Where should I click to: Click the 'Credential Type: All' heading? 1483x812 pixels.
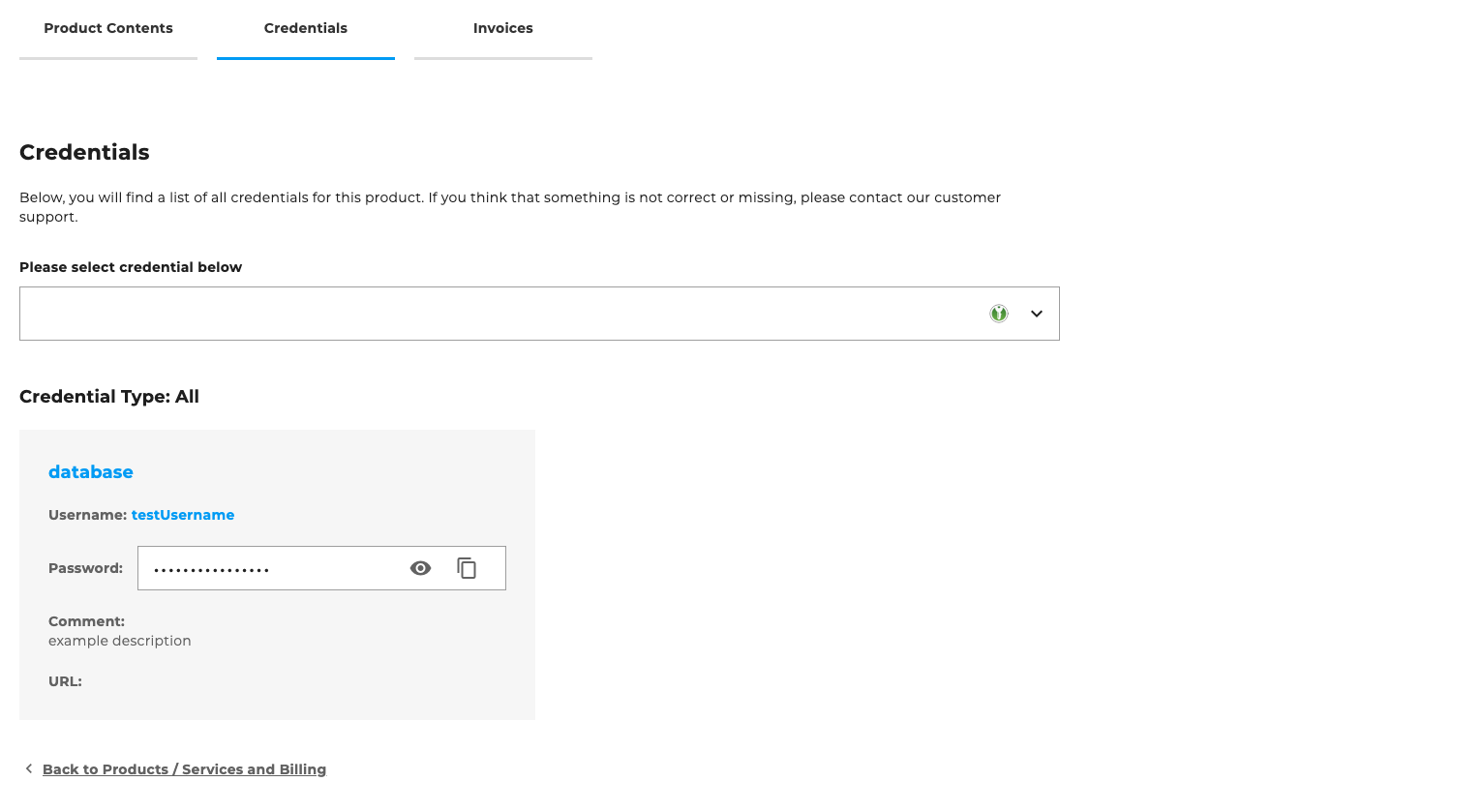pyautogui.click(x=109, y=397)
